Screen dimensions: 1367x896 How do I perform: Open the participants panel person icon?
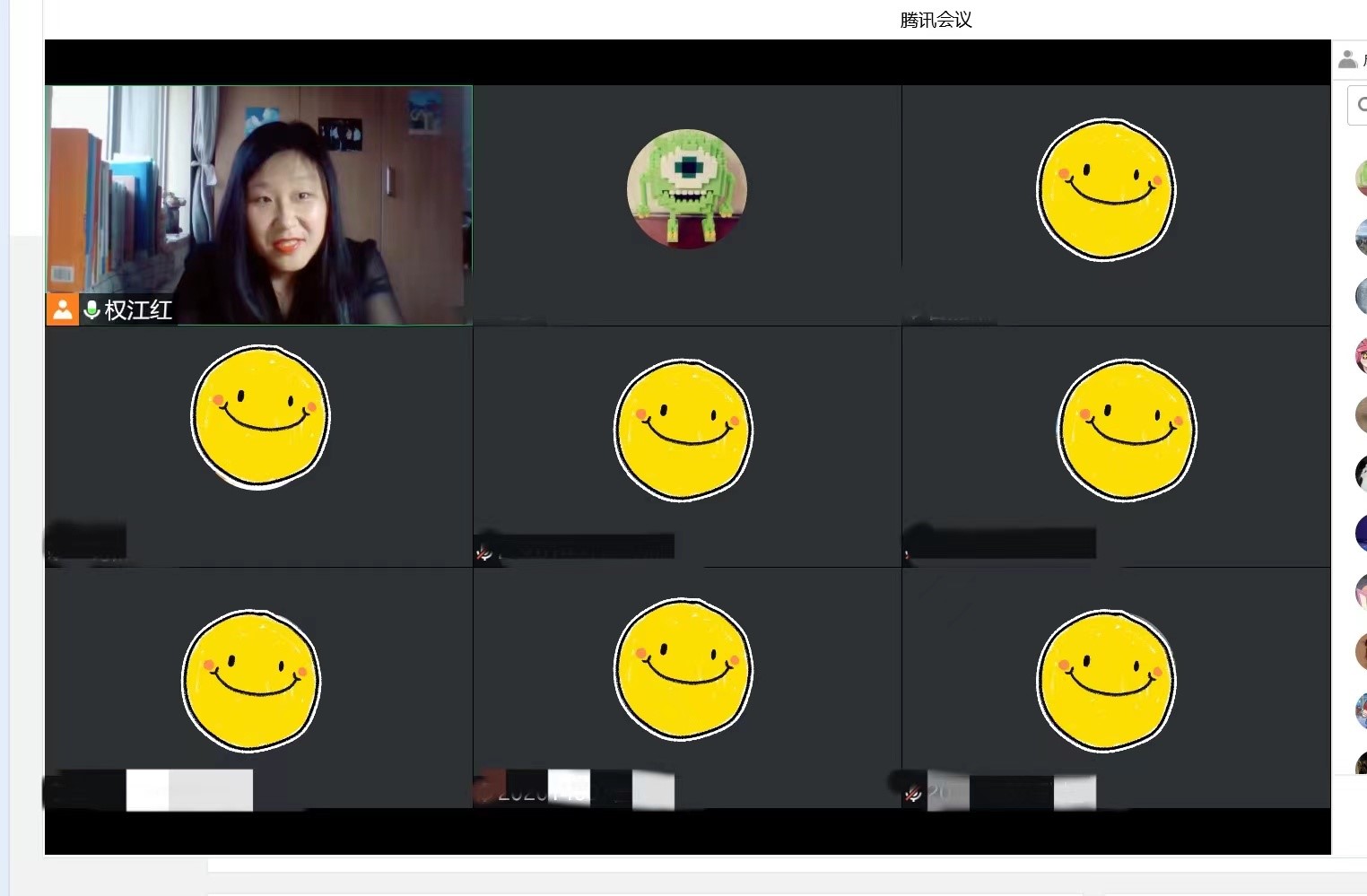coord(1347,60)
